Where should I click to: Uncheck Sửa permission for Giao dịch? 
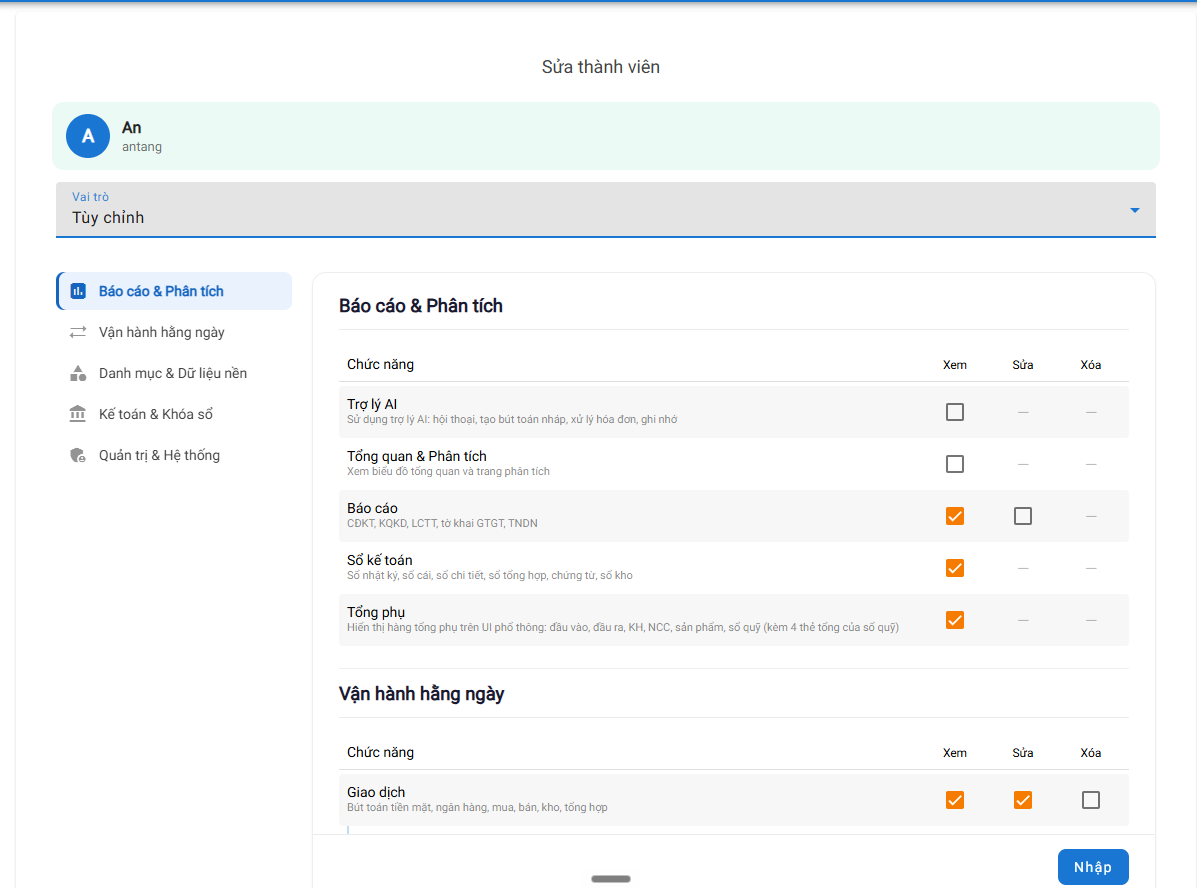click(1023, 800)
